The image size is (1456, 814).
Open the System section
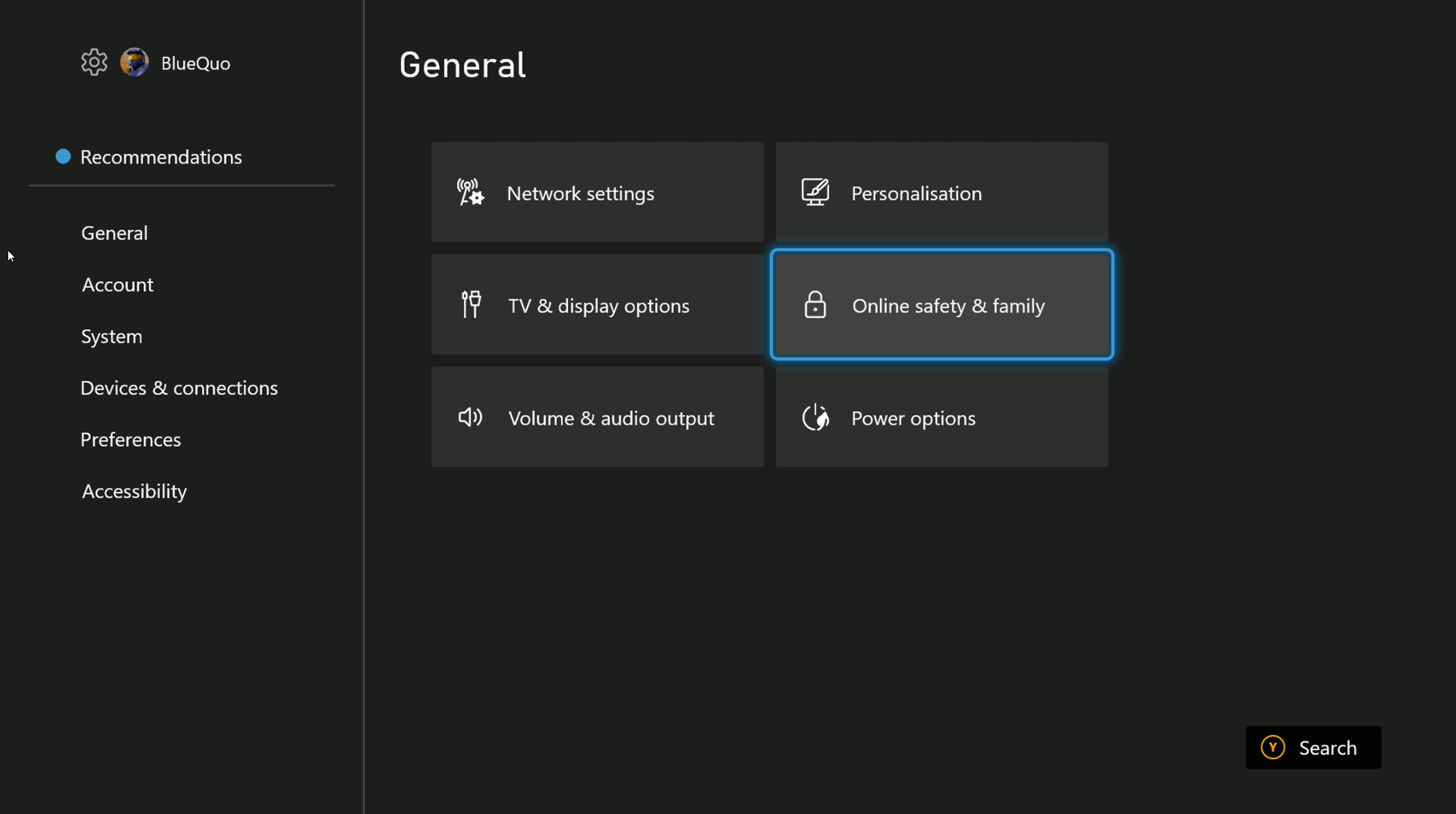(112, 336)
